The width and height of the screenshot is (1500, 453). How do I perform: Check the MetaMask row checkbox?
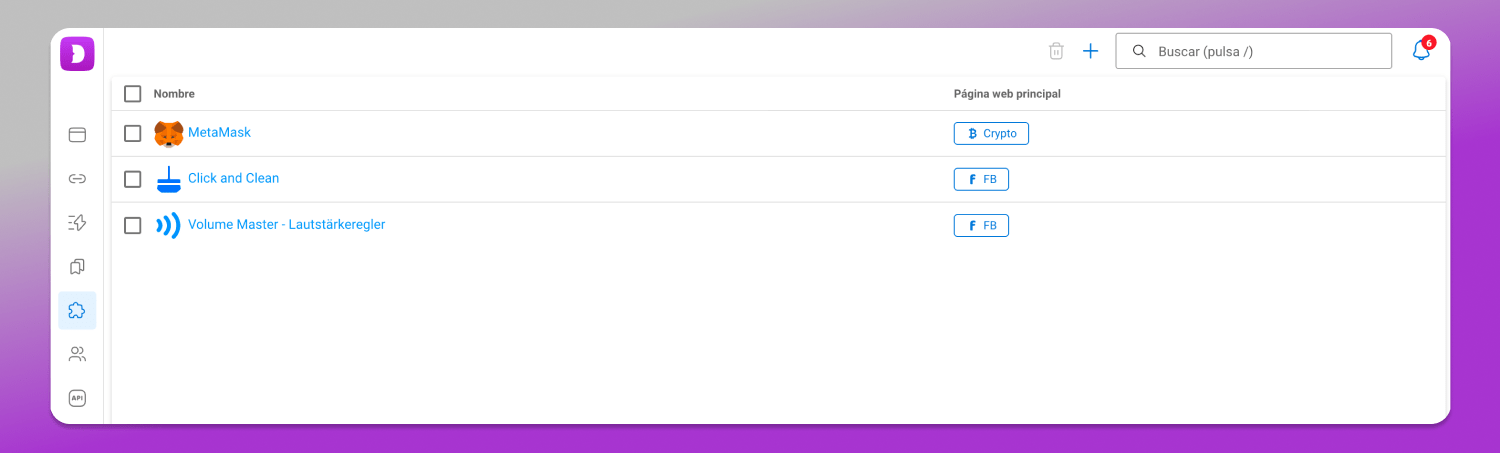133,134
